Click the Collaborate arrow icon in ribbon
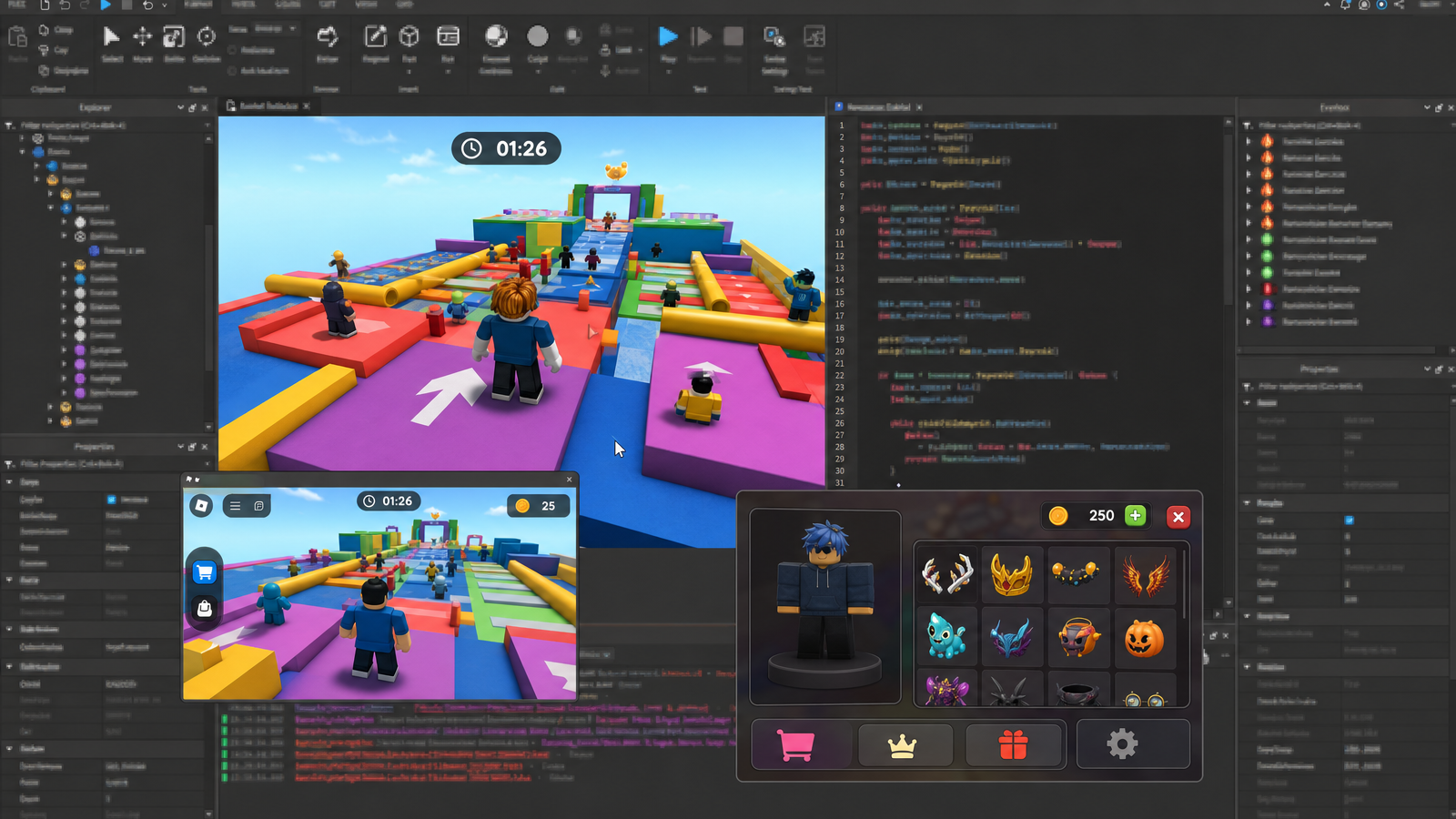The image size is (1456, 819). (328, 36)
